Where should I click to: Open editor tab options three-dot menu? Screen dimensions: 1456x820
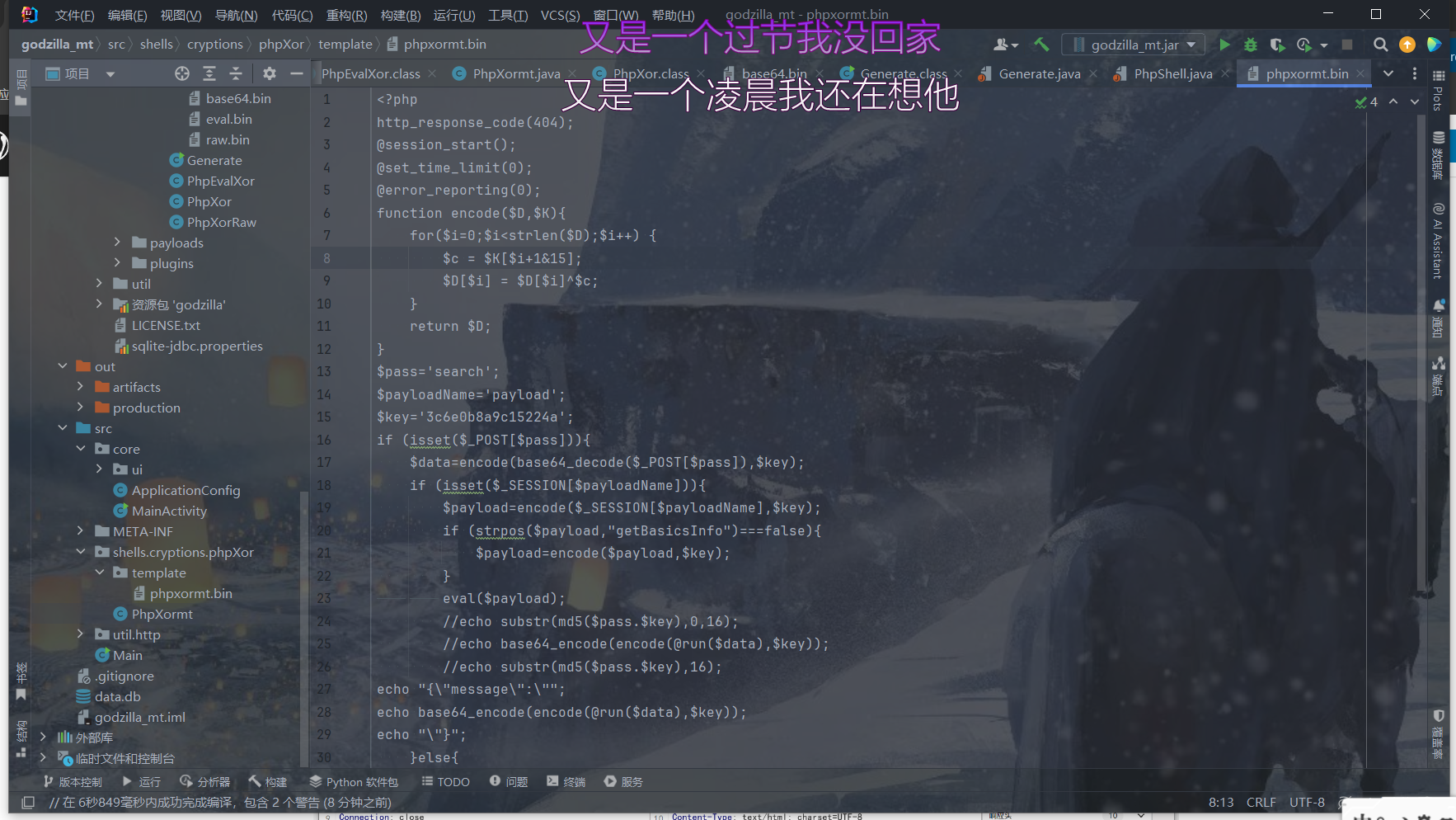(1415, 73)
